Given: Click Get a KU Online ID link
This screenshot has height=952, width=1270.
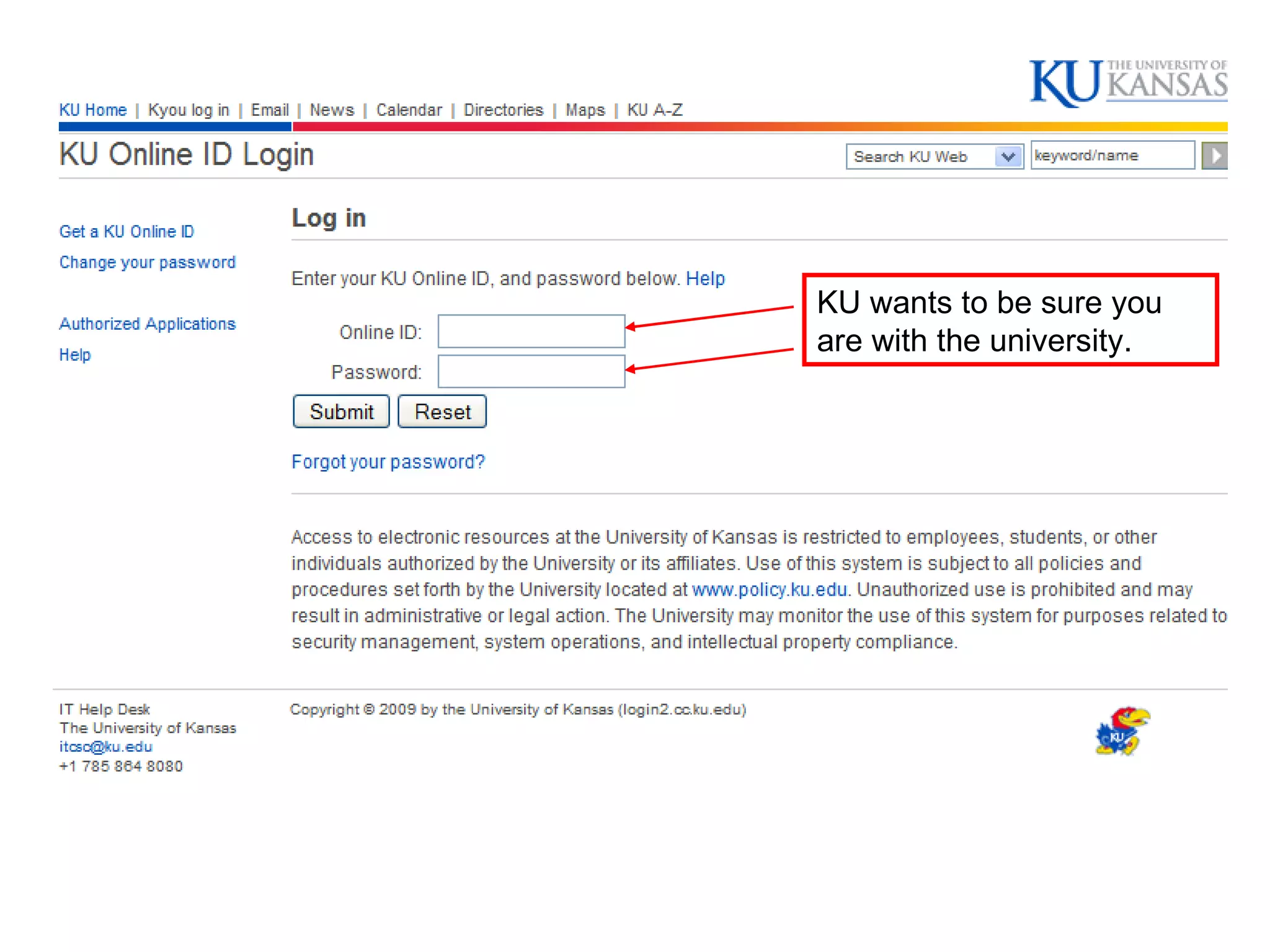Looking at the screenshot, I should (x=127, y=231).
